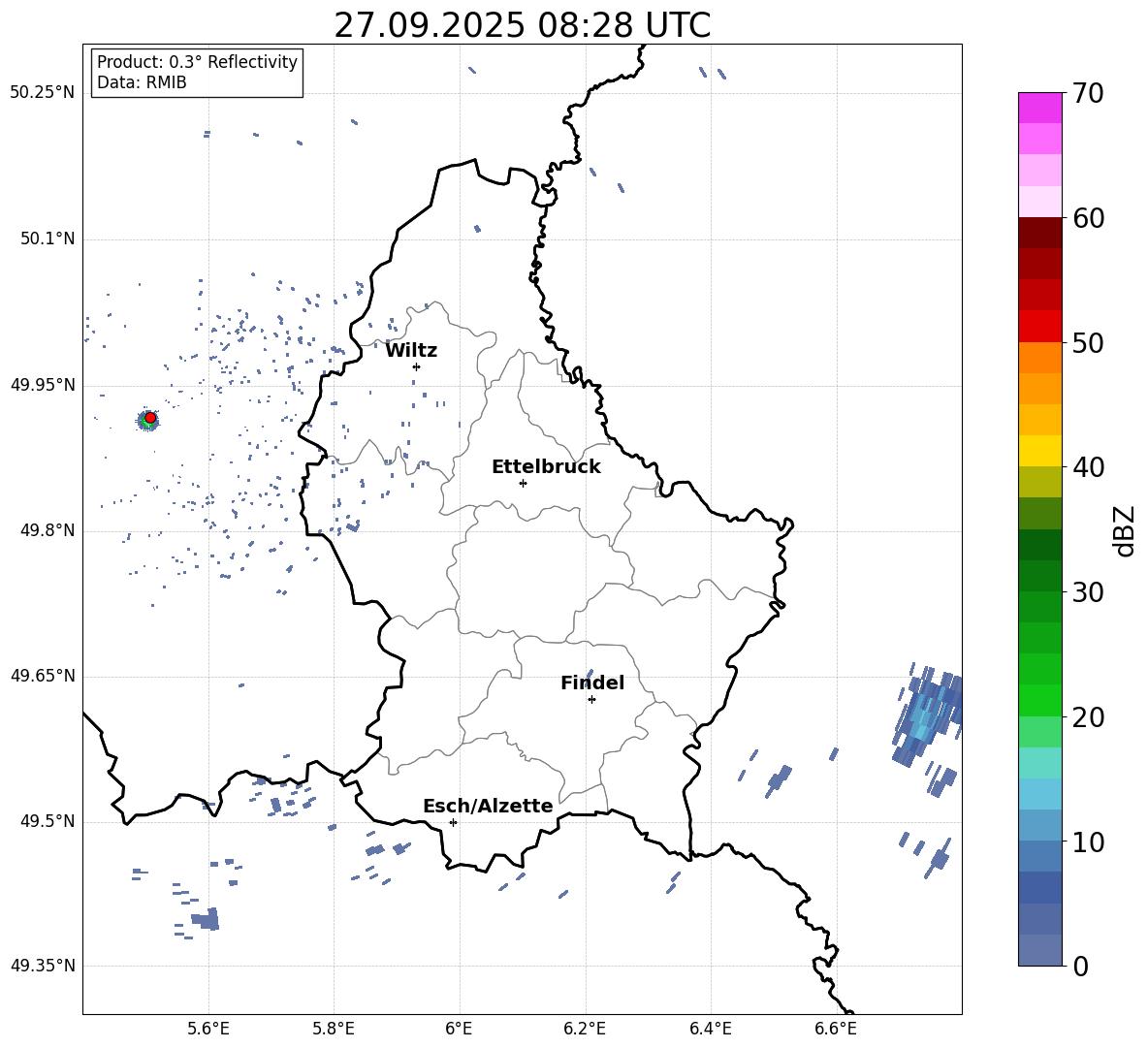Click the 5.6°E longitude label
Image resolution: width=1148 pixels, height=1048 pixels.
click(208, 1029)
